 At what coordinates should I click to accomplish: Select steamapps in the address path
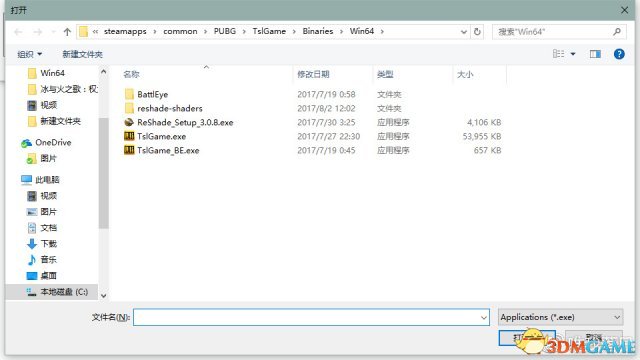click(x=125, y=31)
